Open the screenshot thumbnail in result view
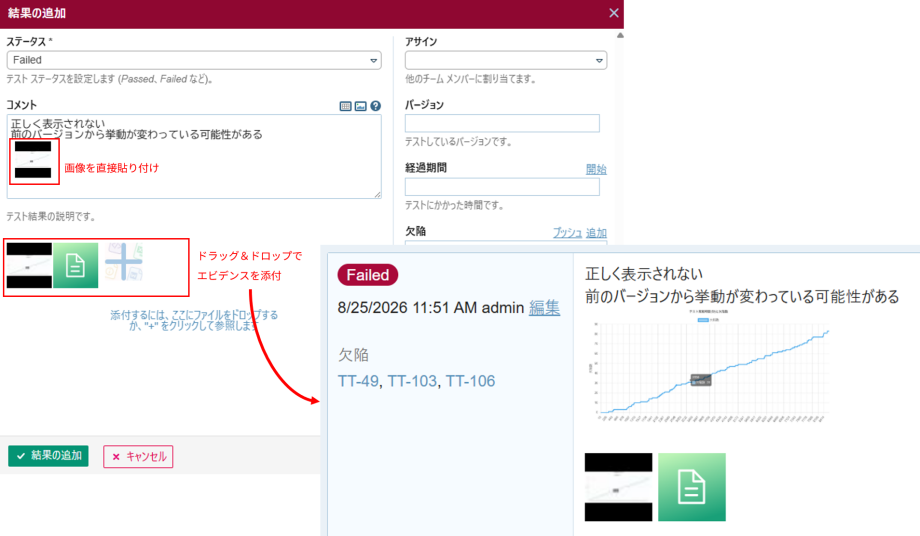920x536 pixels. coord(618,487)
